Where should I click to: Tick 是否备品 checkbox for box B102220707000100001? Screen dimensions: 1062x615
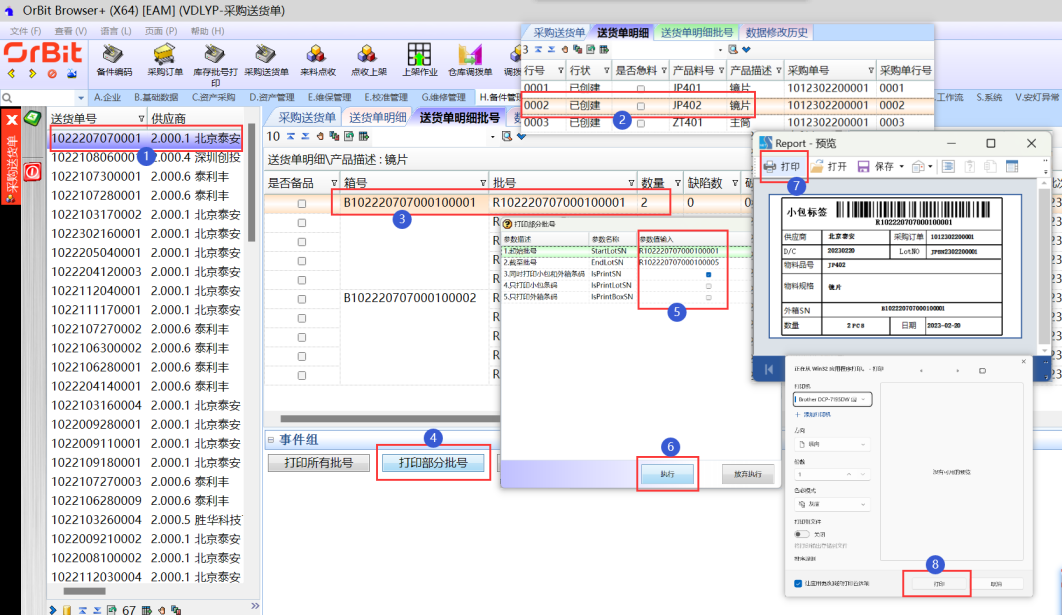point(302,203)
